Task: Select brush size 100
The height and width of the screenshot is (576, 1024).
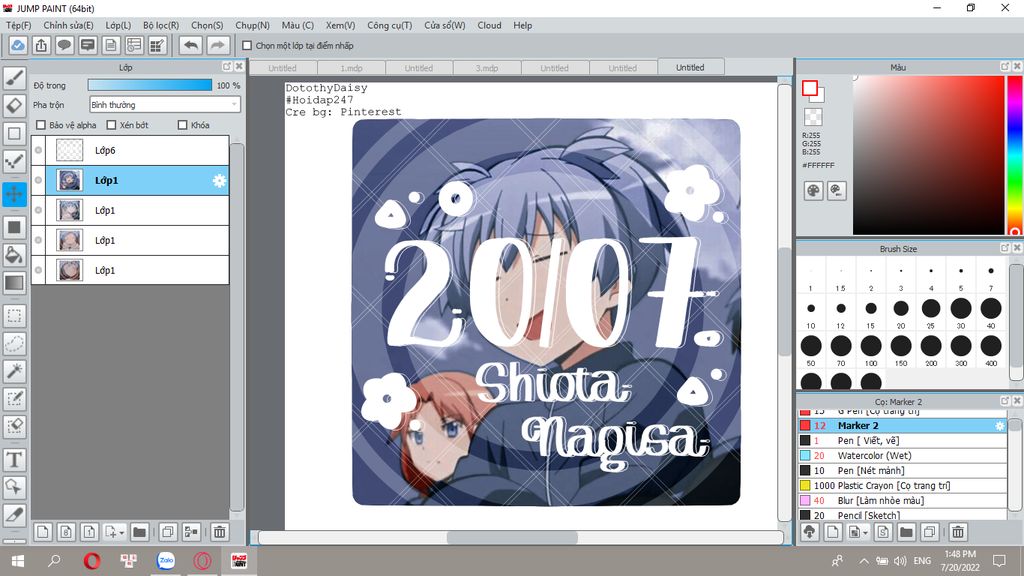Action: click(871, 350)
